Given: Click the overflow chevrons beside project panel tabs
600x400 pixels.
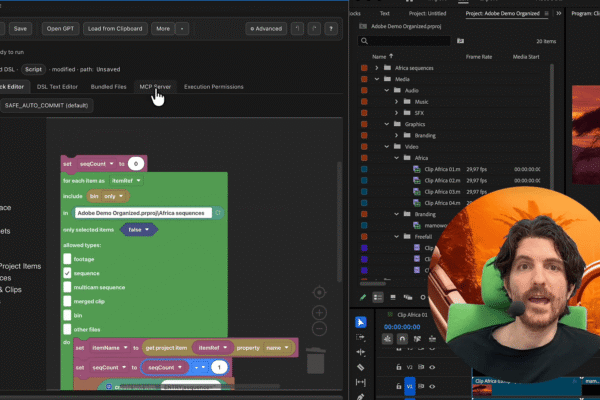Looking at the screenshot, I should [x=559, y=13].
